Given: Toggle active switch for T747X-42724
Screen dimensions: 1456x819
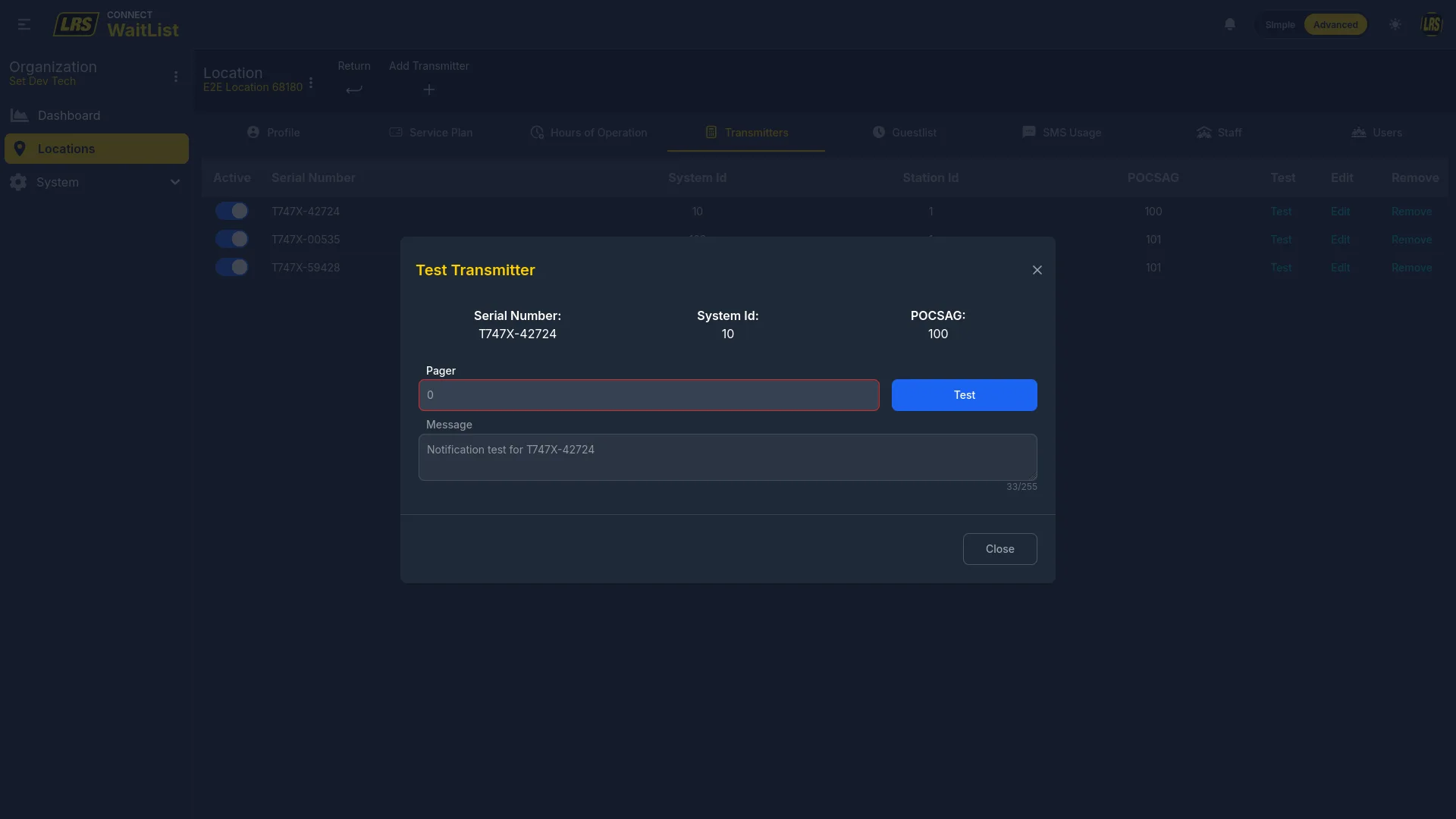Looking at the screenshot, I should 231,211.
